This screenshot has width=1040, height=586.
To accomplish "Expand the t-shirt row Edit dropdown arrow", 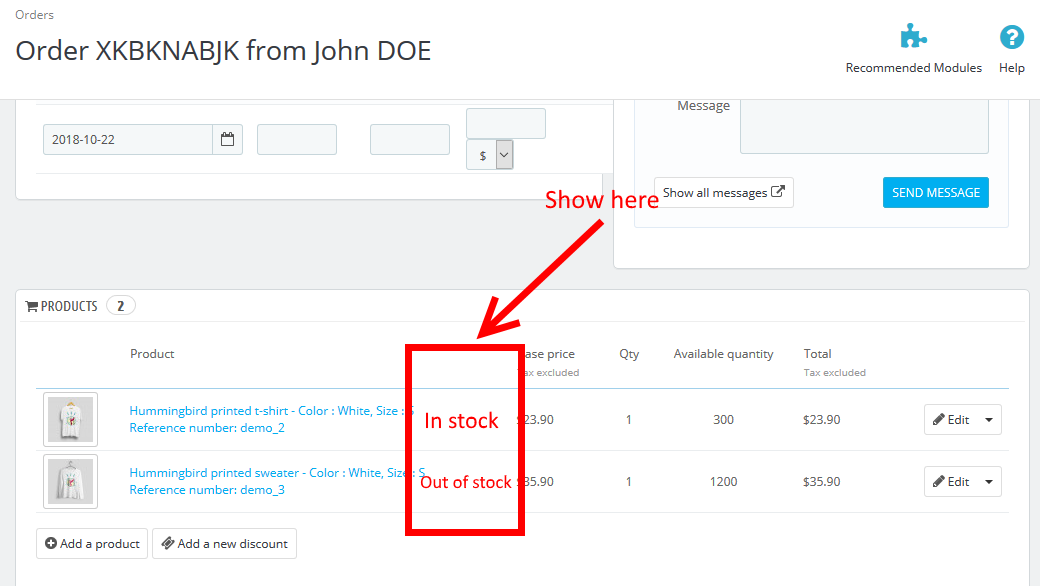I will pos(989,420).
